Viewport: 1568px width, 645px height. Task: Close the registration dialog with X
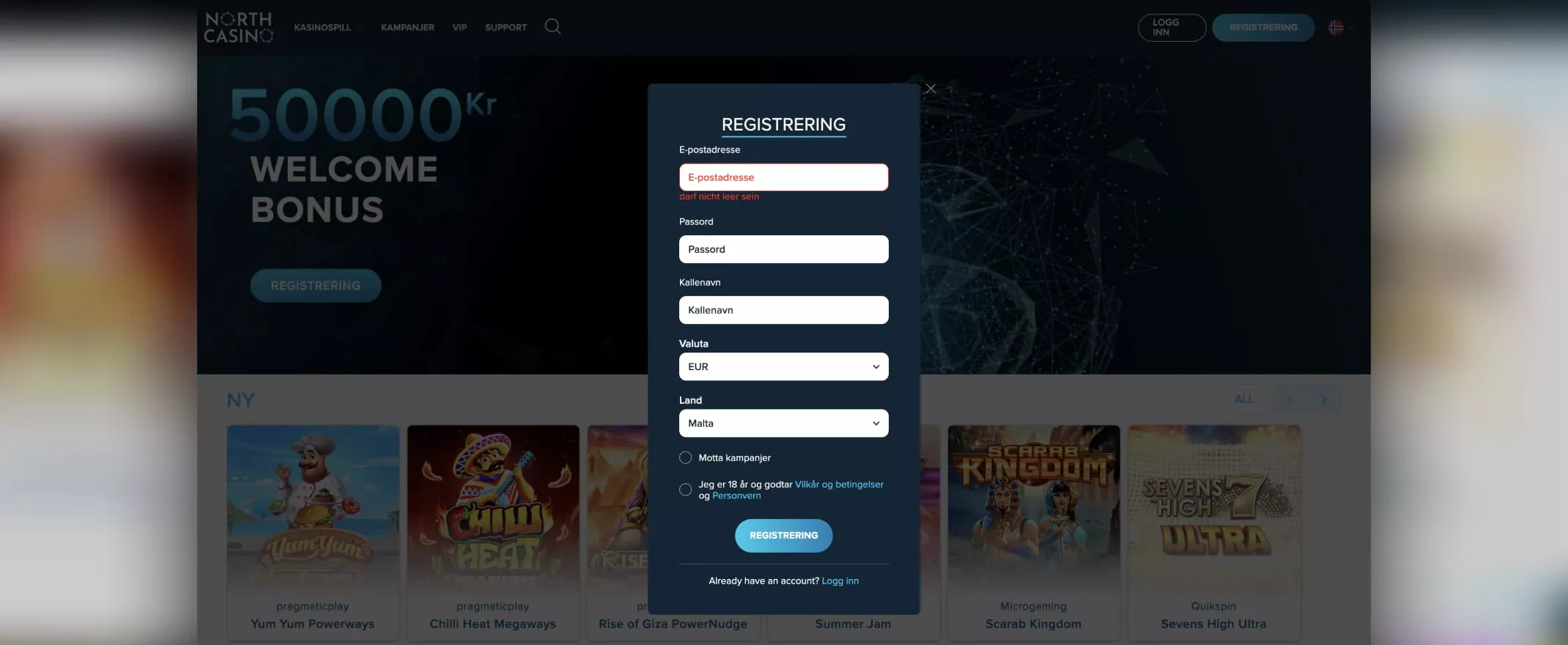coord(931,88)
